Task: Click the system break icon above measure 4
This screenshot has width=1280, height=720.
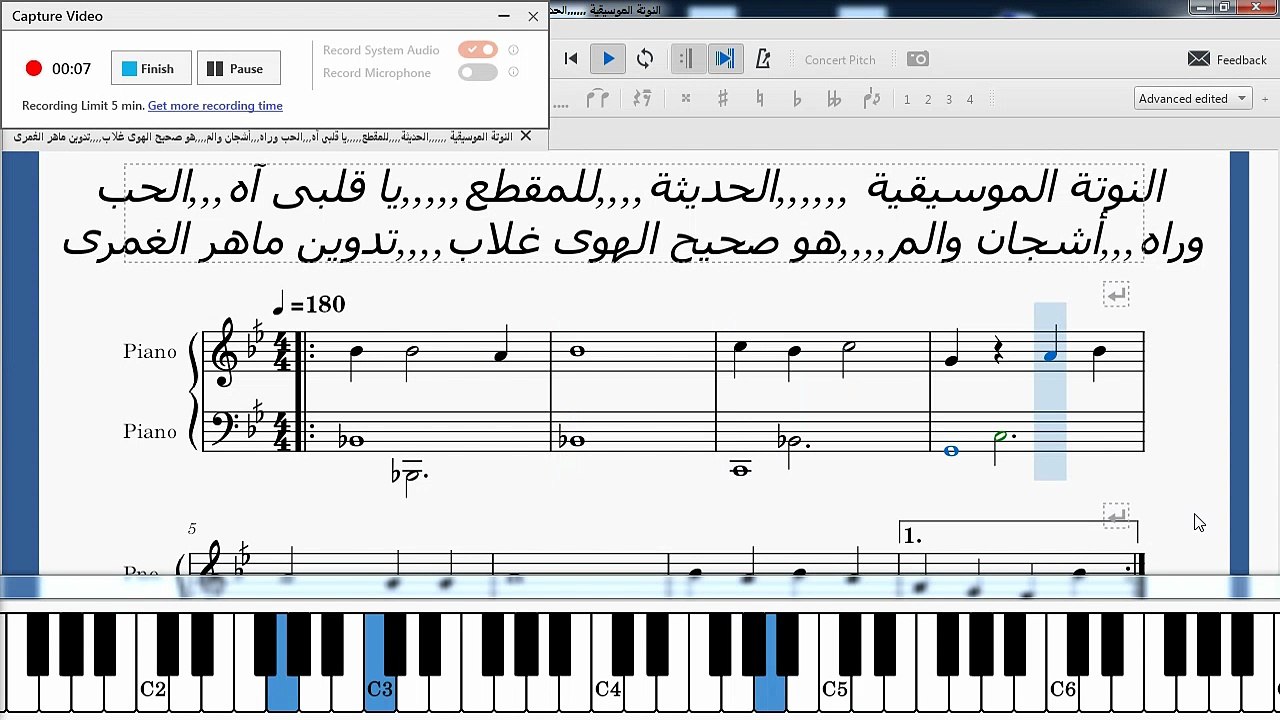Action: tap(1116, 294)
